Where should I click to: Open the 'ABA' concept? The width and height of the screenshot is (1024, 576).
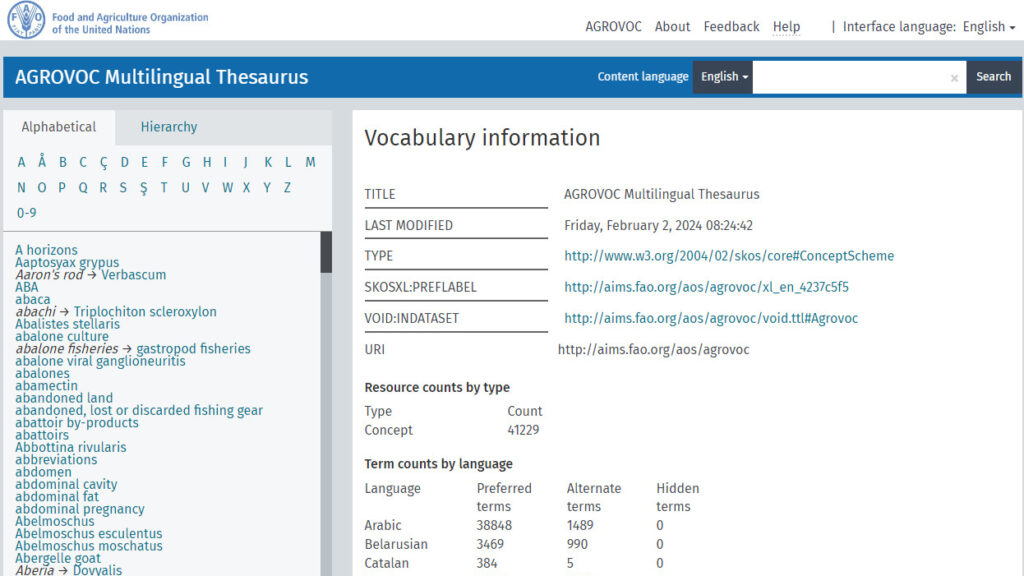tap(27, 287)
